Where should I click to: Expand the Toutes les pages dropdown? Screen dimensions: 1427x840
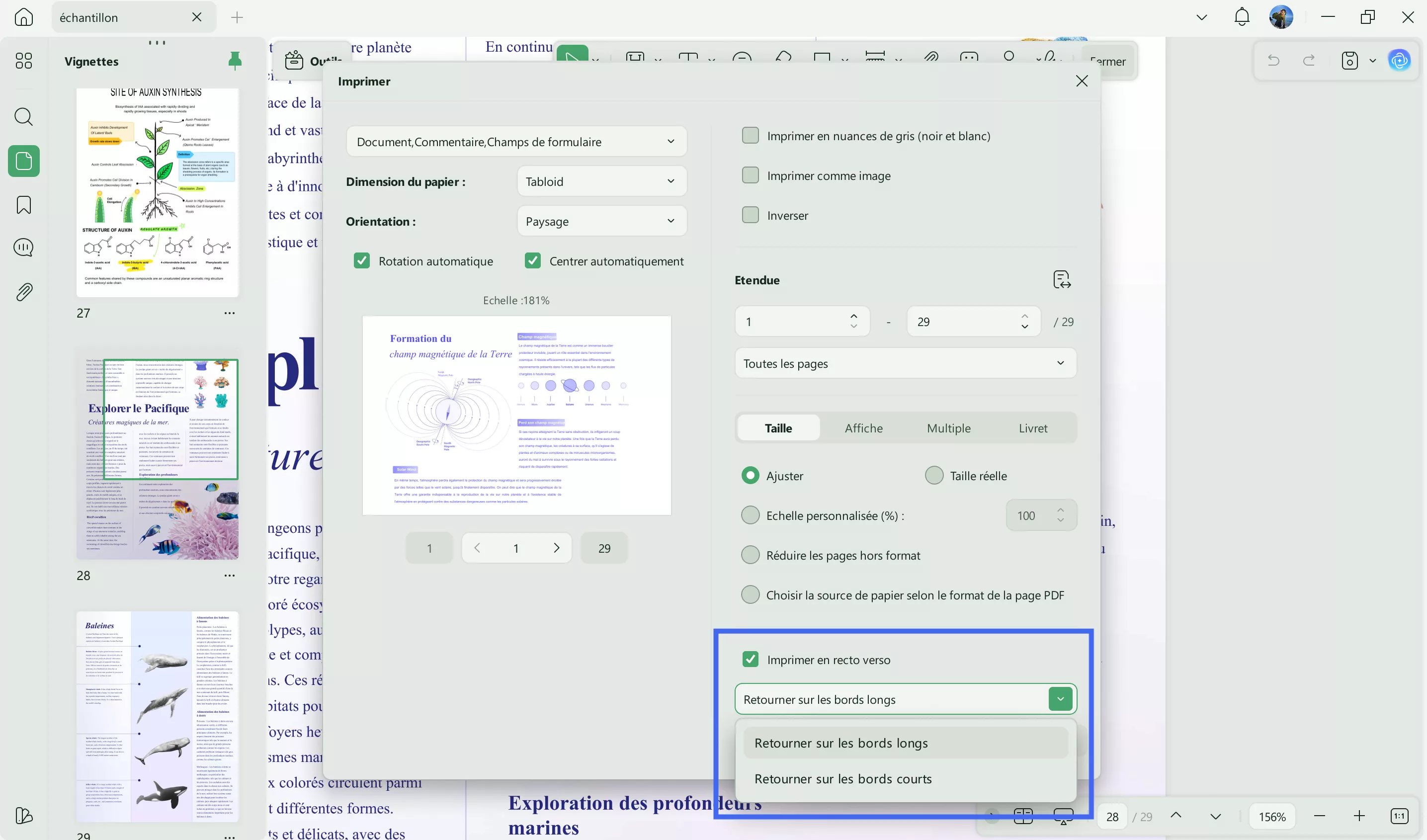pos(905,364)
